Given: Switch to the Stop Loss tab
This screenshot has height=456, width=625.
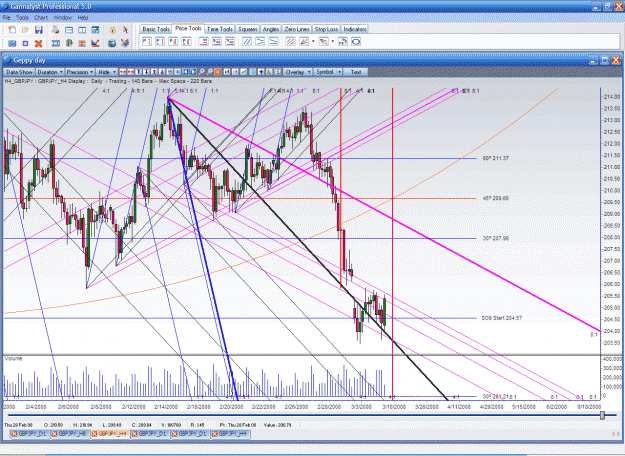Looking at the screenshot, I should (326, 29).
